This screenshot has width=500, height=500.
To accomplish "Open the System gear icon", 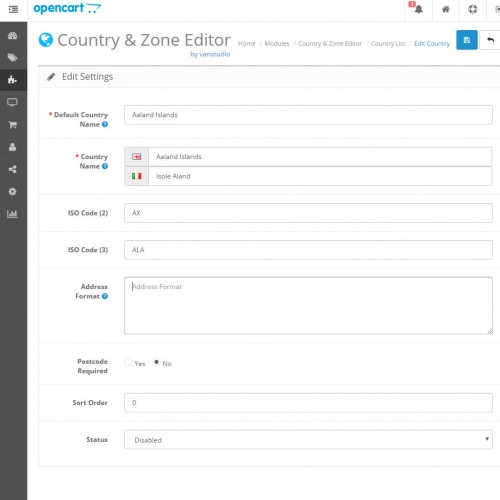I will tap(12, 192).
